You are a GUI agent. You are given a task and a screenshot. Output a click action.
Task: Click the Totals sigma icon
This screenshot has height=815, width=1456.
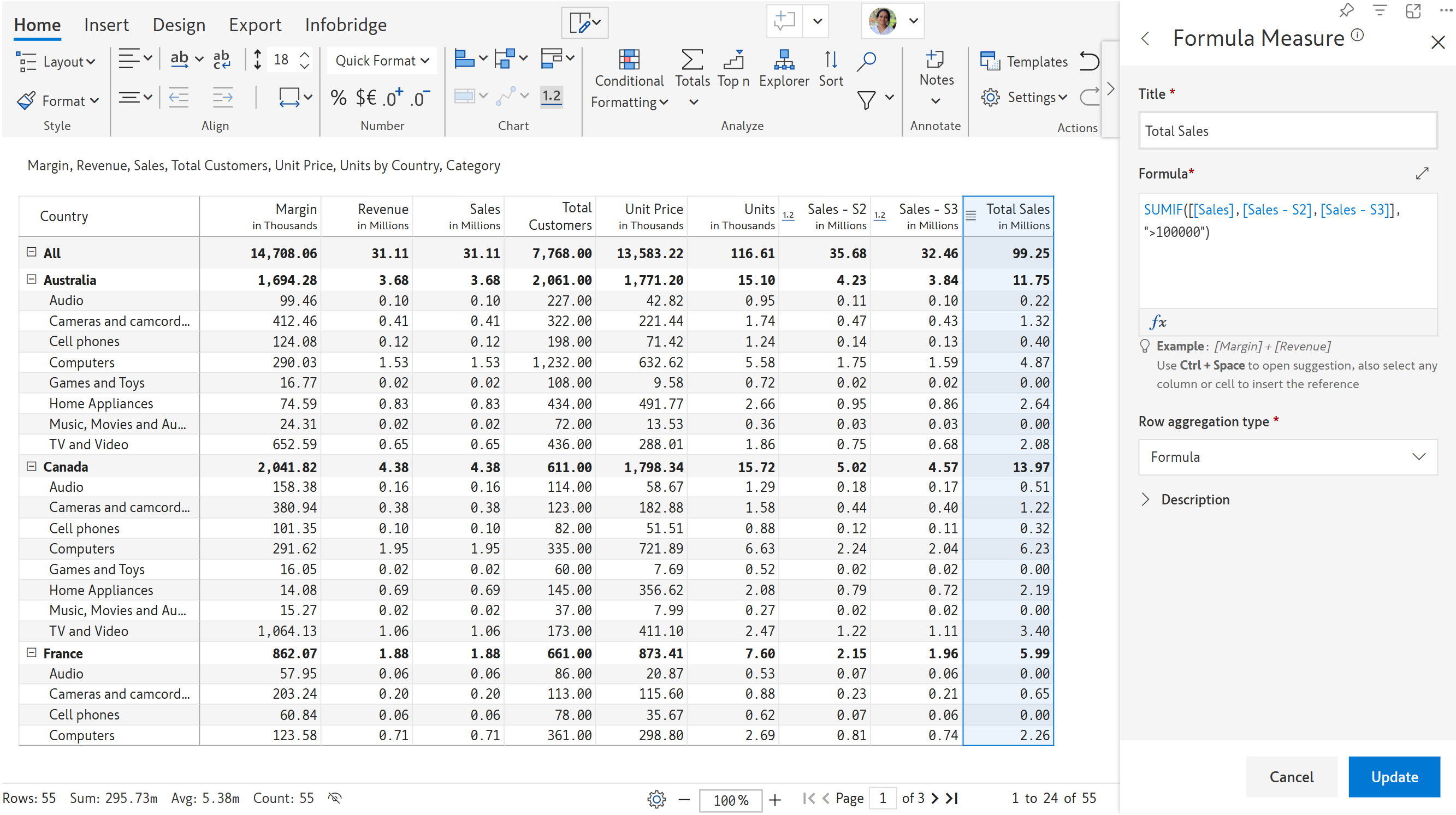coord(692,60)
